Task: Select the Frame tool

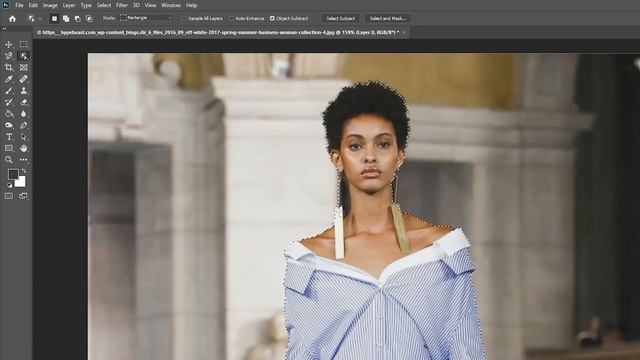Action: click(24, 67)
